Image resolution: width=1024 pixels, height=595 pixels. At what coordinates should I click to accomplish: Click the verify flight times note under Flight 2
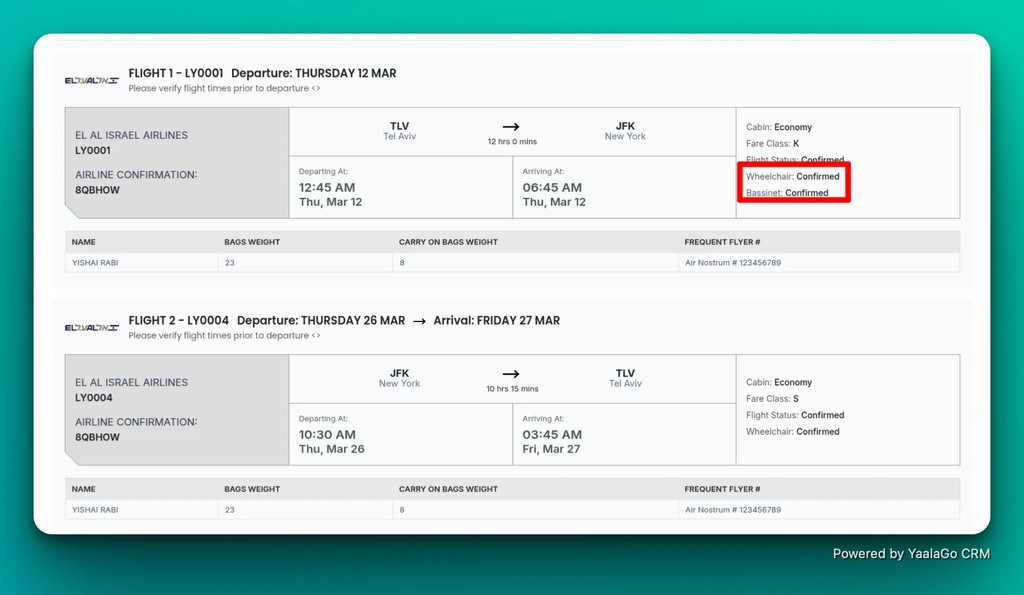(224, 335)
